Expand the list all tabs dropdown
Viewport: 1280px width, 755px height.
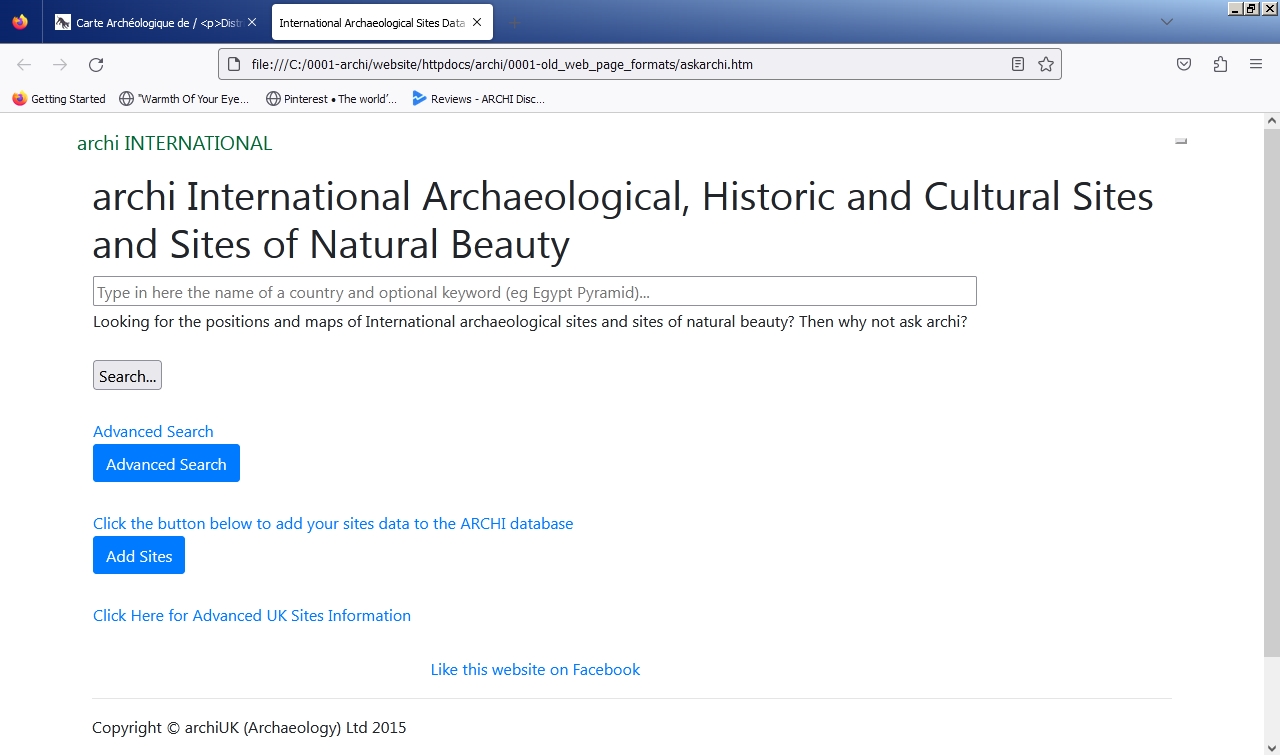(1166, 22)
